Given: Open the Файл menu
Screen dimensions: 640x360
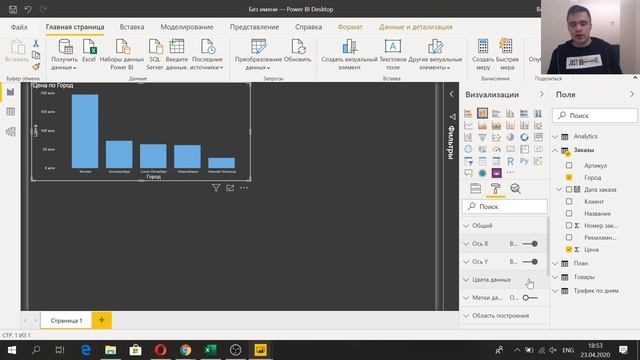Looking at the screenshot, I should (19, 27).
